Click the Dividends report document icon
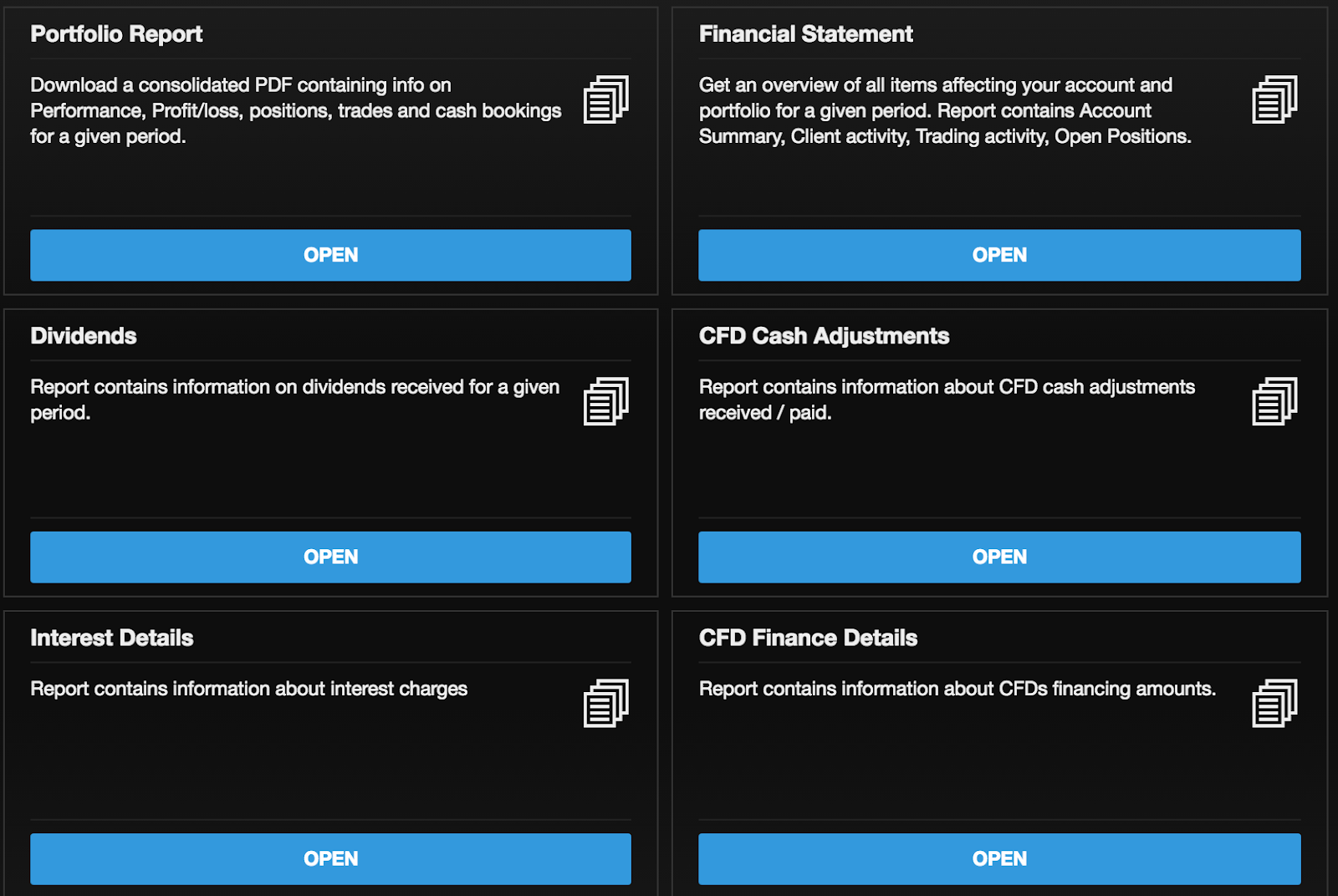Viewport: 1338px width, 896px height. 606,401
